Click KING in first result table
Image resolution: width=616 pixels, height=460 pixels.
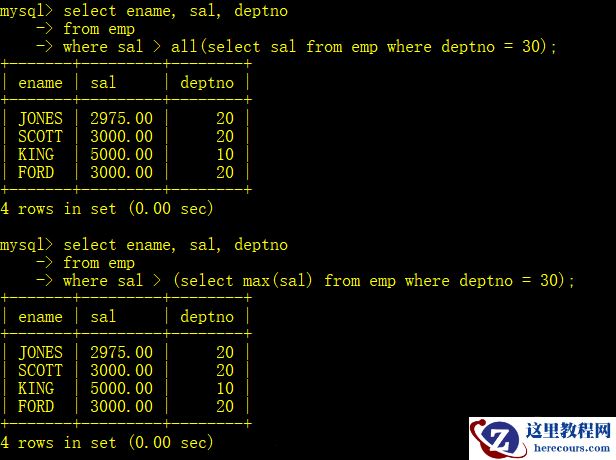point(36,154)
